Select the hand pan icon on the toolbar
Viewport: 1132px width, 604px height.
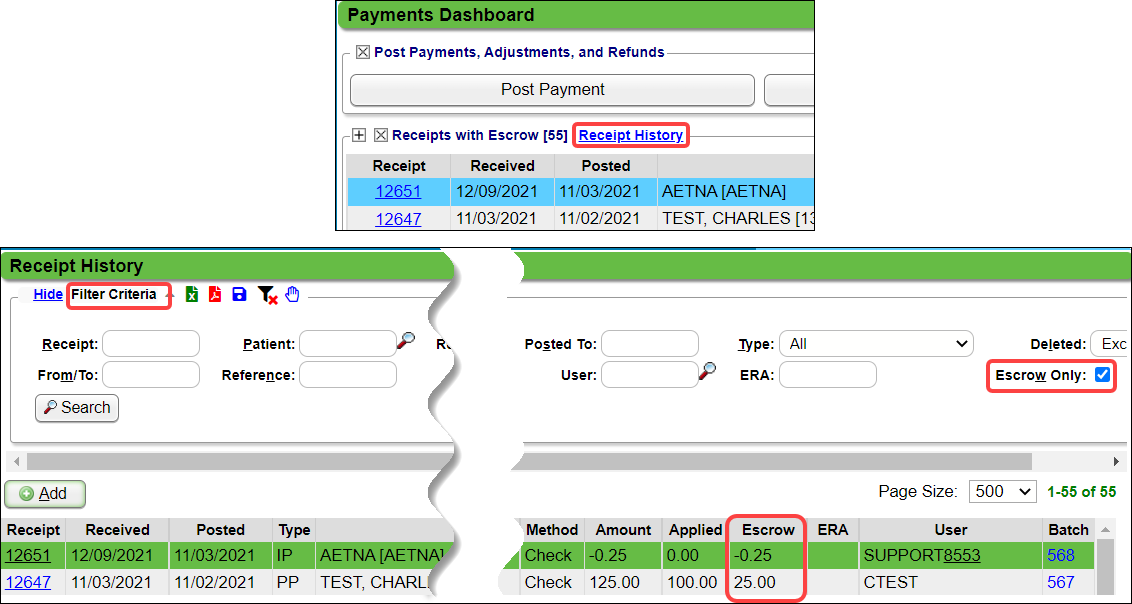coord(291,294)
